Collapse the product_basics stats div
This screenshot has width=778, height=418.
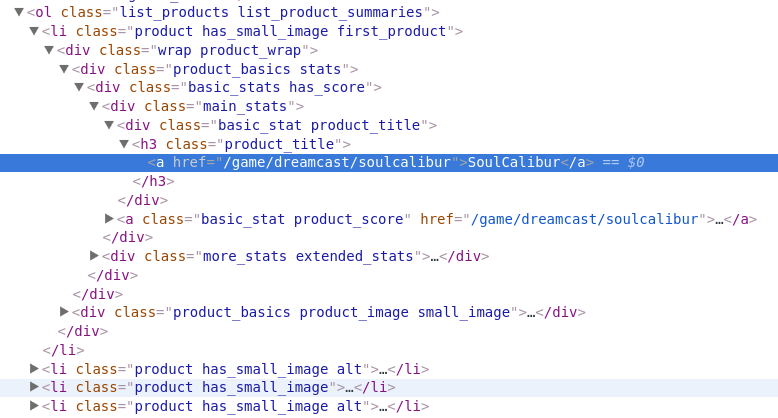(64, 69)
